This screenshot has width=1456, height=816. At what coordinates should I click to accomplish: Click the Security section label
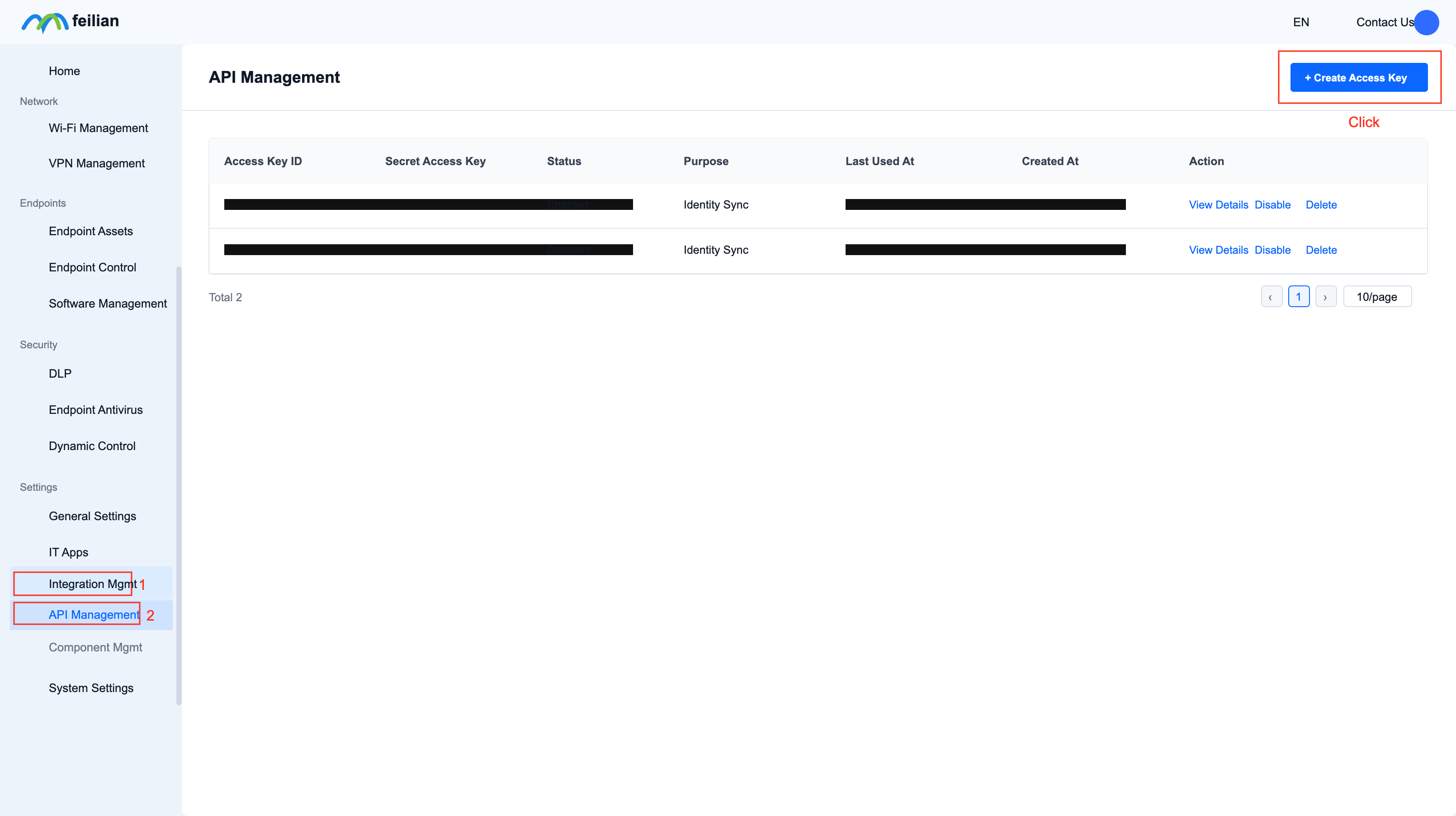(38, 344)
